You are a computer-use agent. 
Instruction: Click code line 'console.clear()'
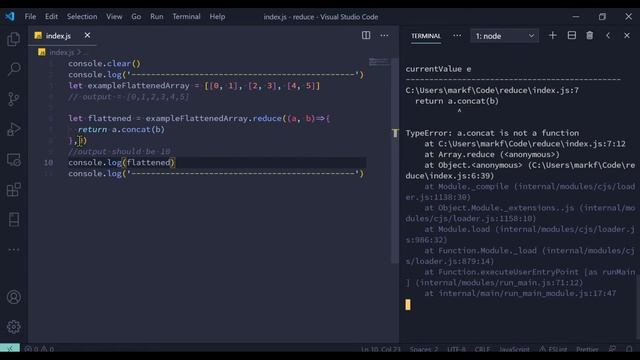pyautogui.click(x=104, y=63)
